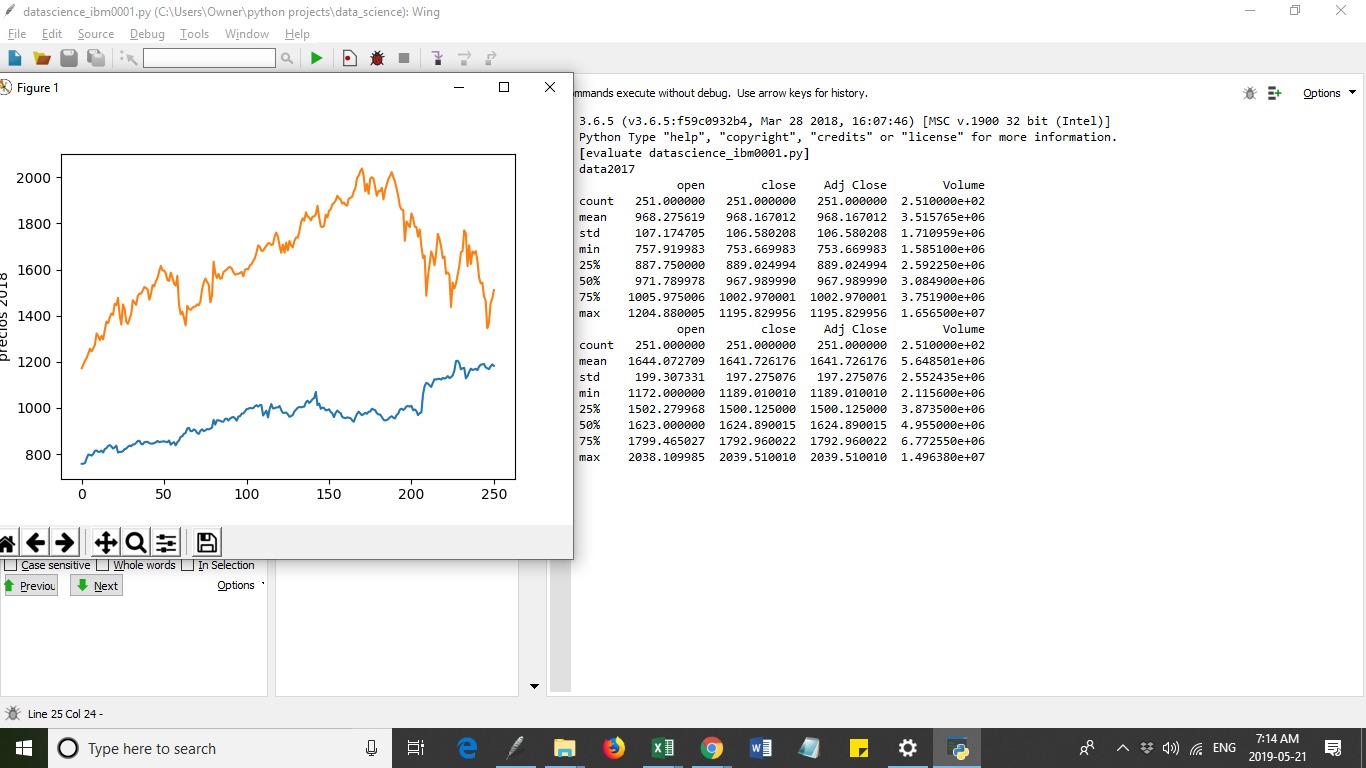
Task: Expand the search Options menu
Action: coord(238,585)
